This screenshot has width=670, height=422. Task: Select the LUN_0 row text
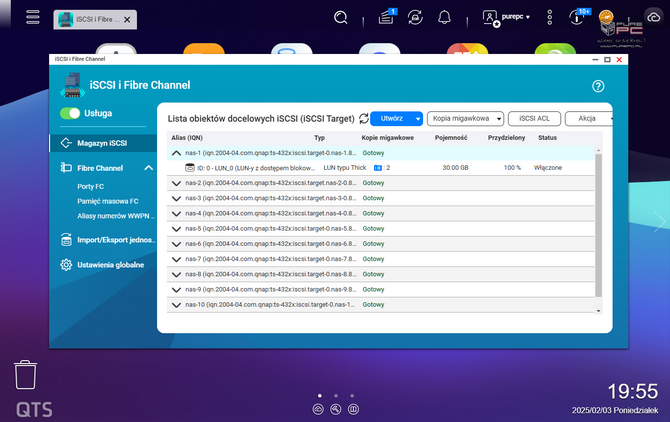point(256,168)
